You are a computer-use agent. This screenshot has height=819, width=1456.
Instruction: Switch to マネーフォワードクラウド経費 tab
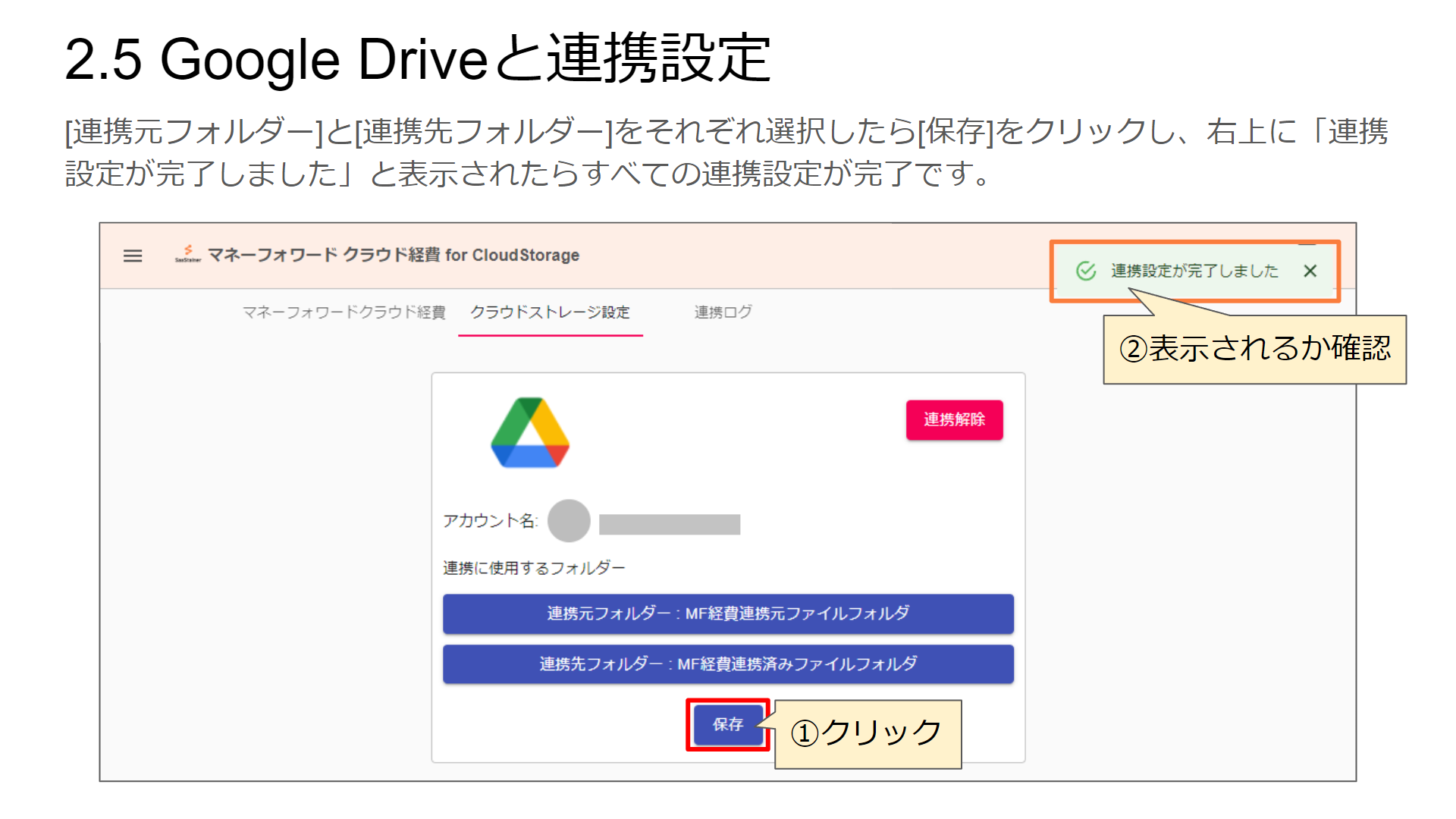pyautogui.click(x=344, y=312)
